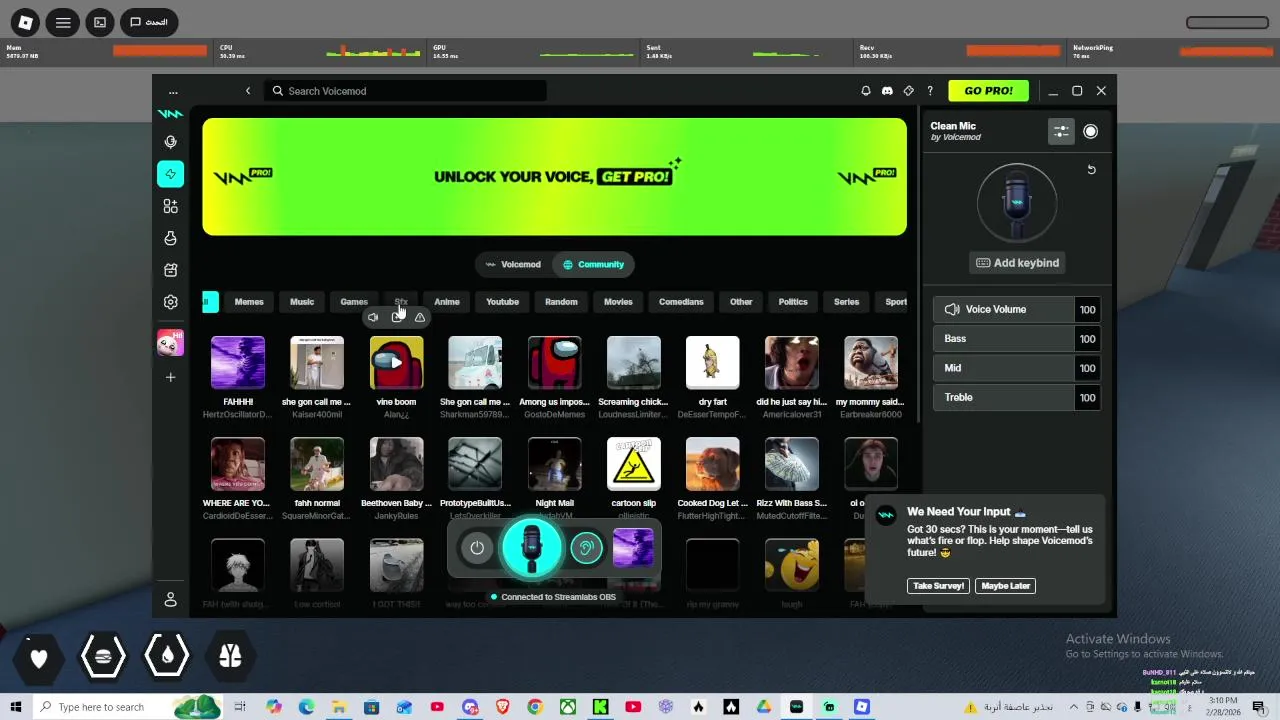
Task: Click the Roblox logo icon at top left
Action: click(x=26, y=22)
